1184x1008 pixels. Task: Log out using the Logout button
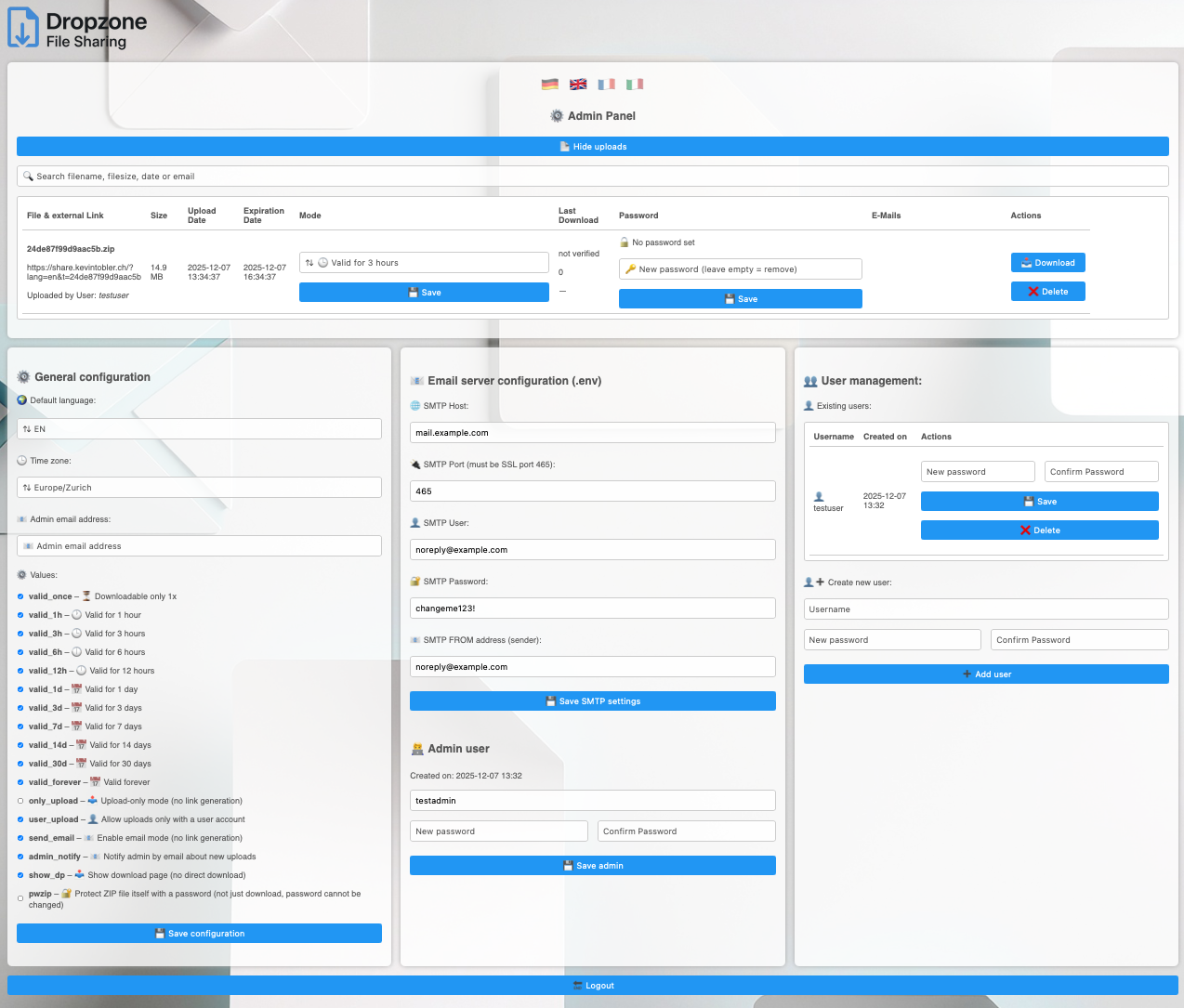592,985
